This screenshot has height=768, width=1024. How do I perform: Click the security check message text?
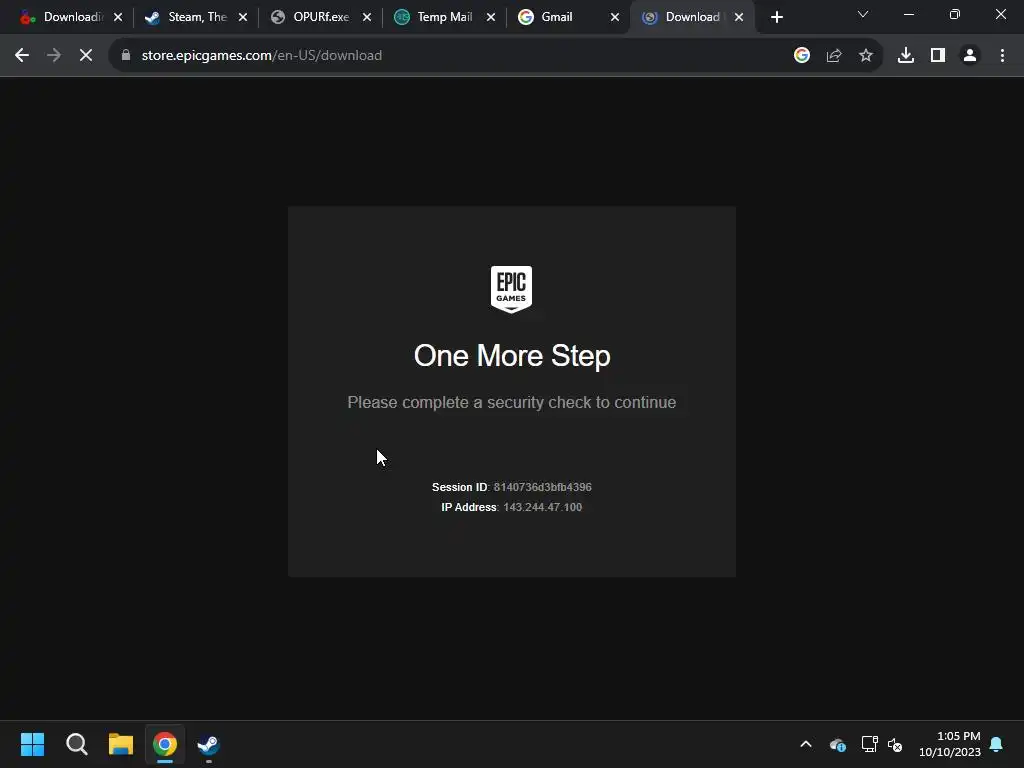[512, 402]
